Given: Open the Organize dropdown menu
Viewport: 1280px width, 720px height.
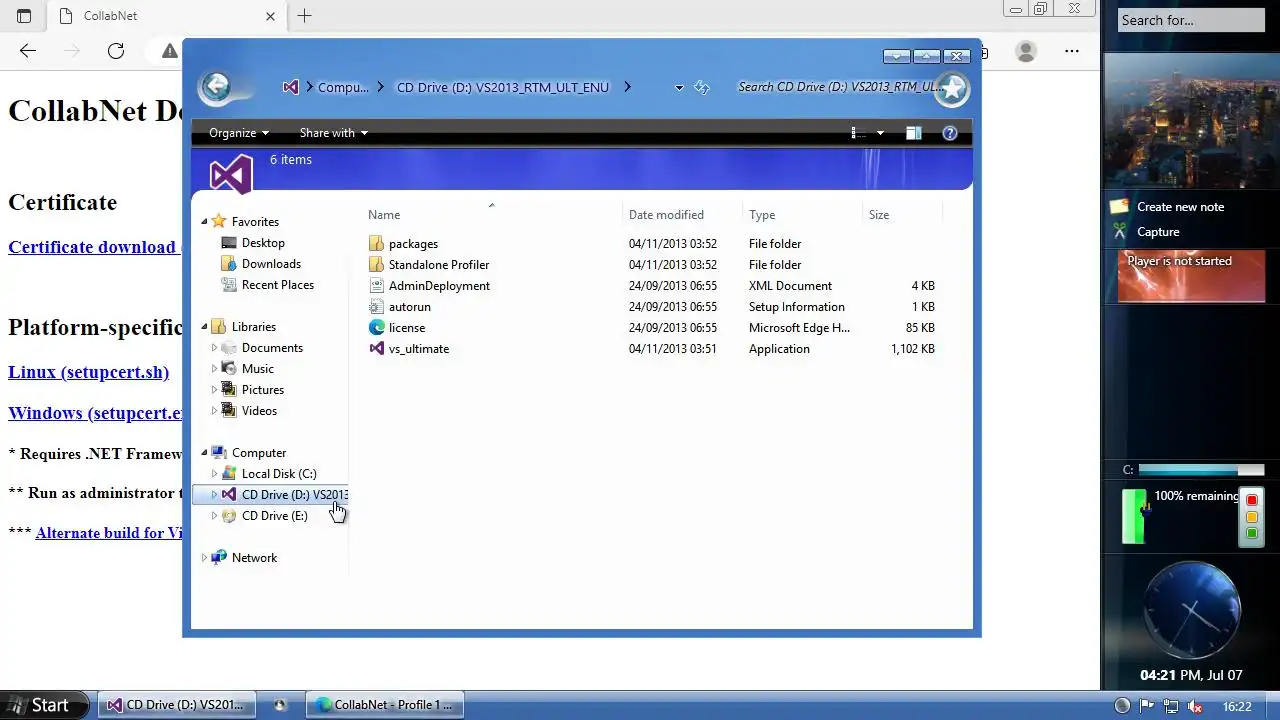Looking at the screenshot, I should pyautogui.click(x=239, y=133).
